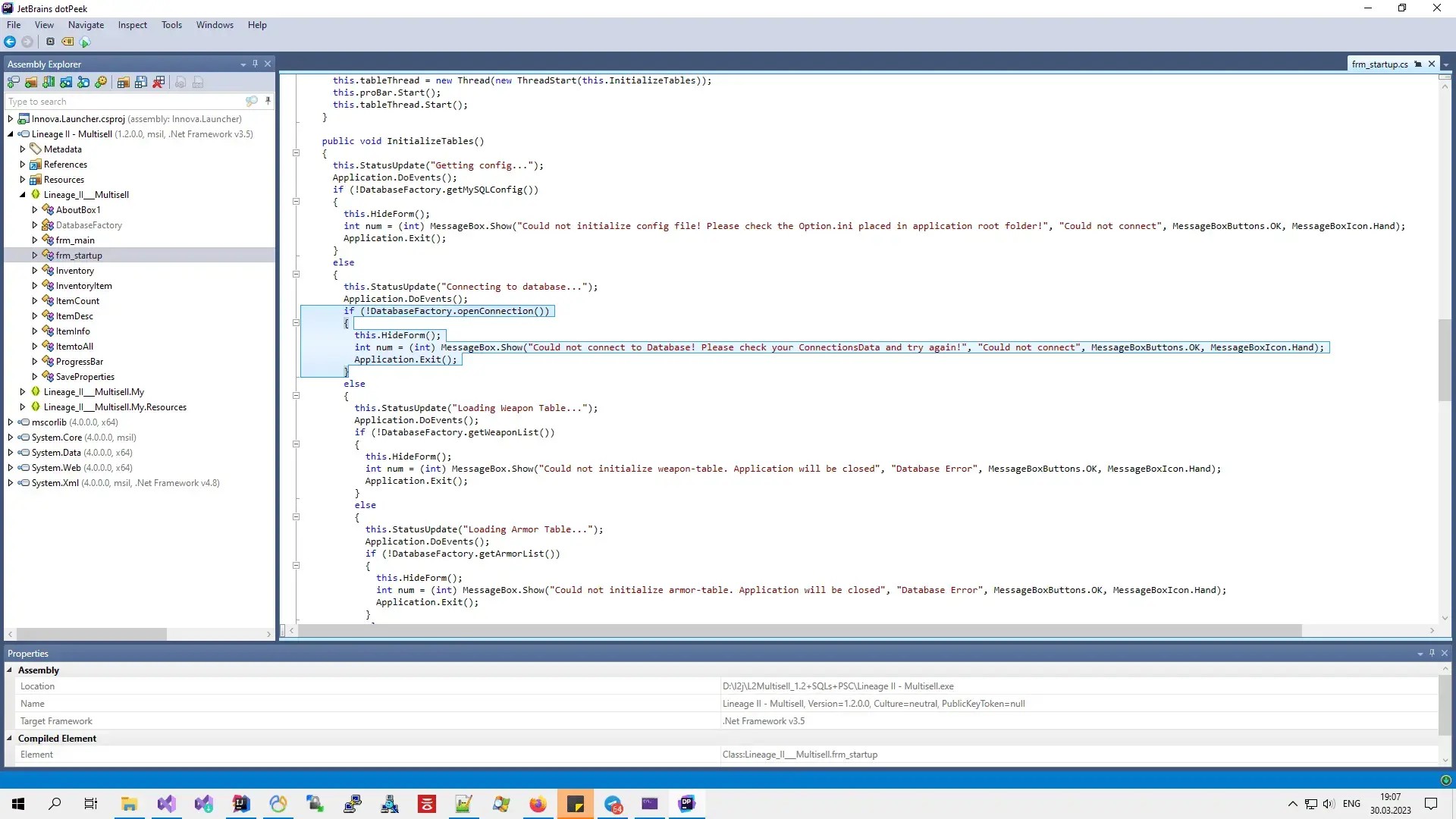1456x819 pixels.
Task: Open Assembly Explorer window options dropdown
Action: (243, 64)
